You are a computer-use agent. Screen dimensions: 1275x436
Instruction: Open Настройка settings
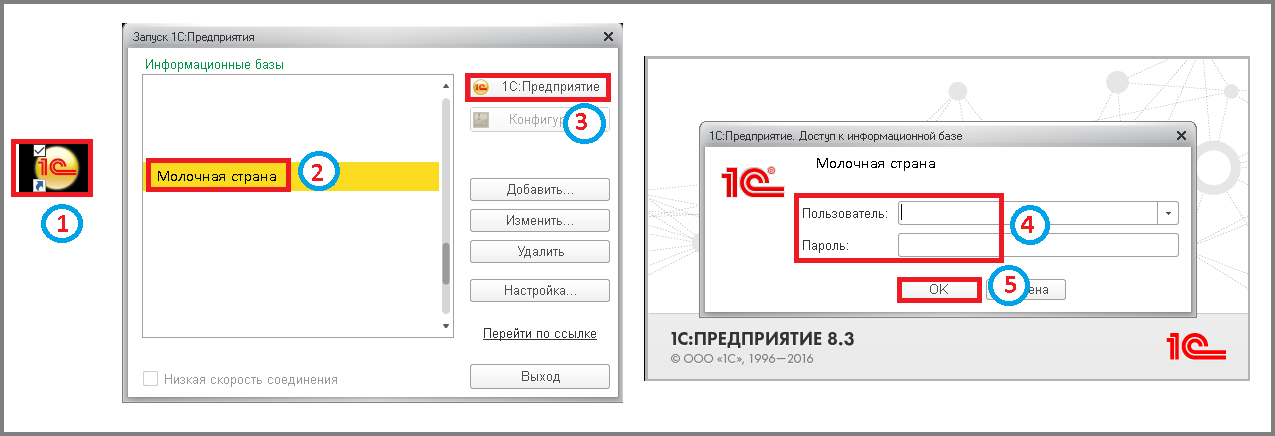tap(540, 291)
